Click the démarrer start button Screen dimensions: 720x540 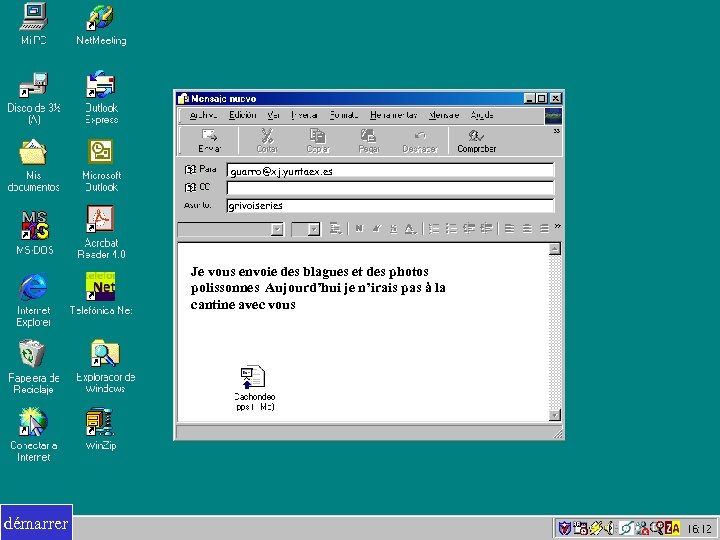[x=36, y=523]
